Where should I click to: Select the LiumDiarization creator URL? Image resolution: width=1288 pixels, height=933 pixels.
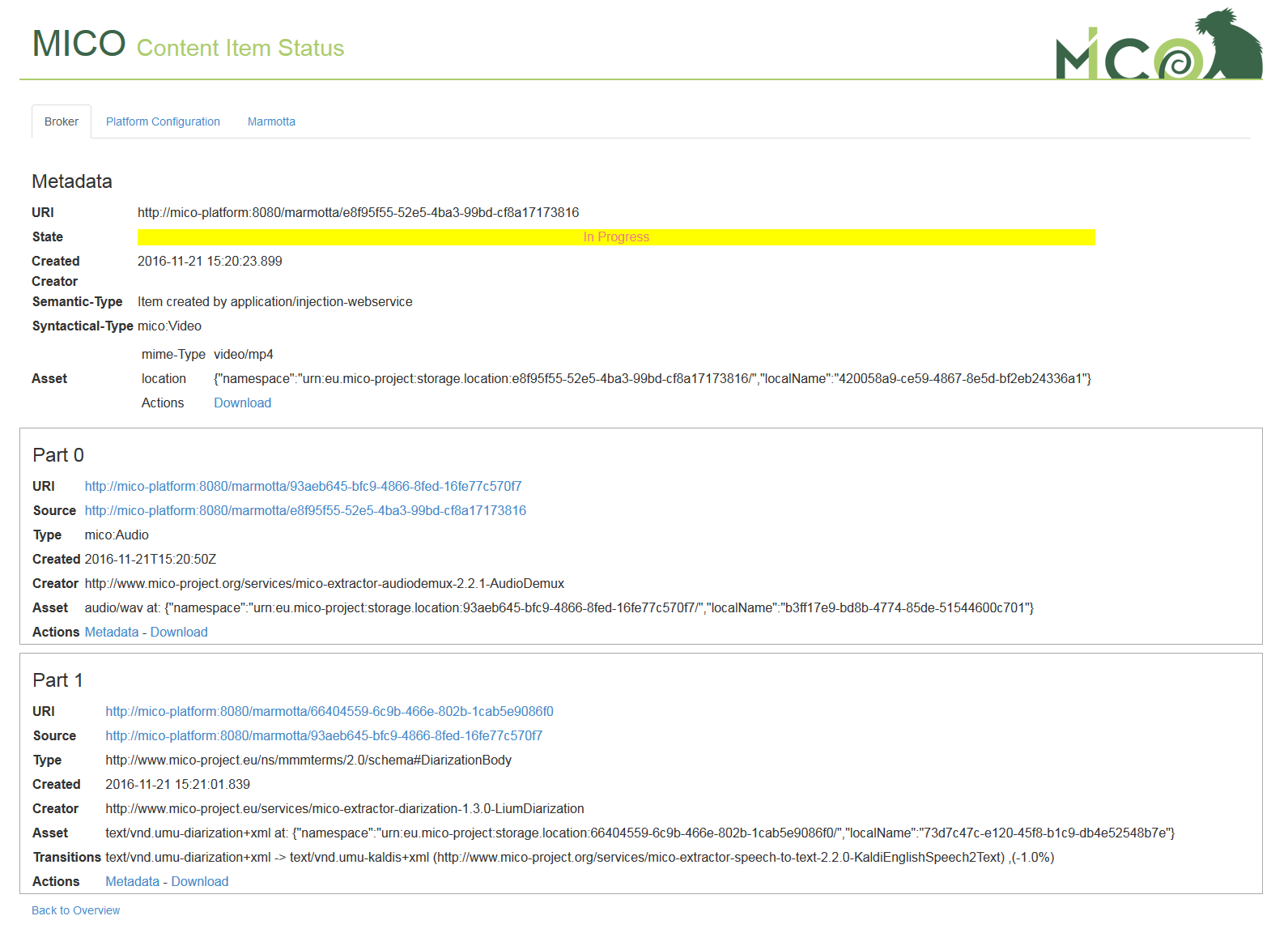tap(345, 809)
